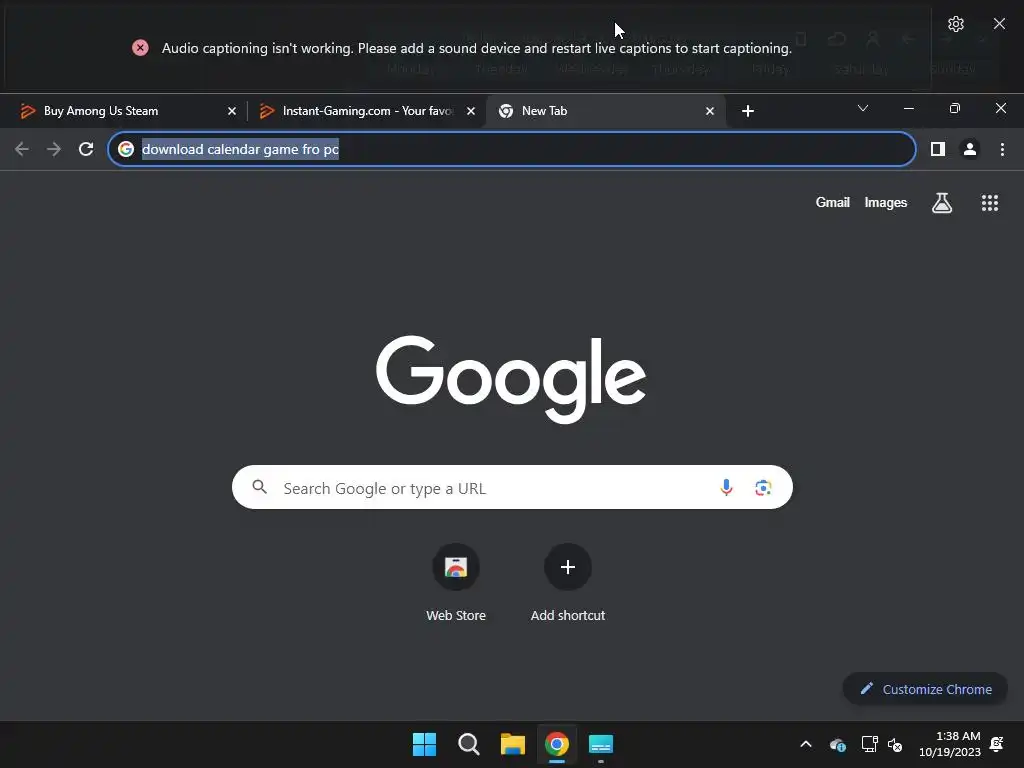Reload the current page

point(86,149)
